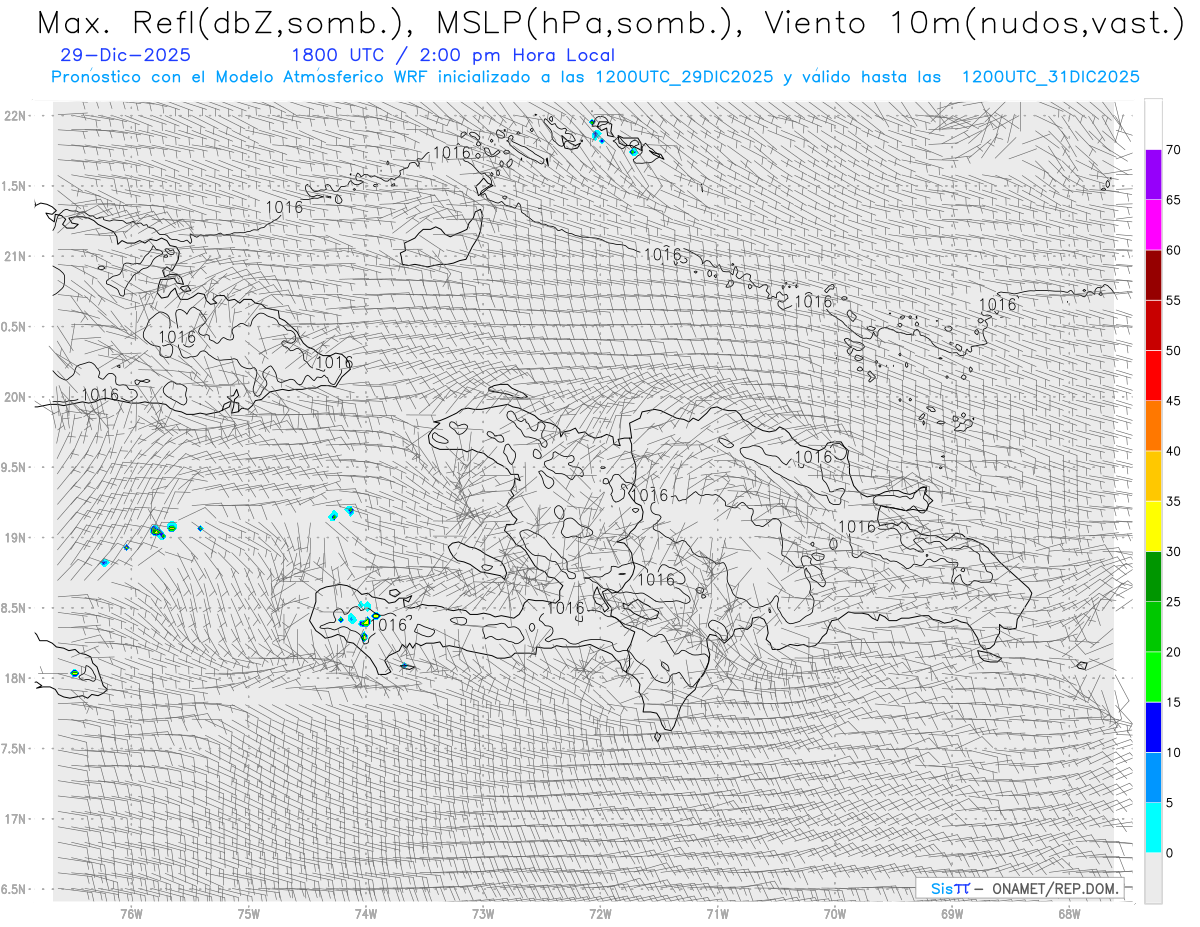Click the longitude axis label '68W'

click(x=1069, y=913)
